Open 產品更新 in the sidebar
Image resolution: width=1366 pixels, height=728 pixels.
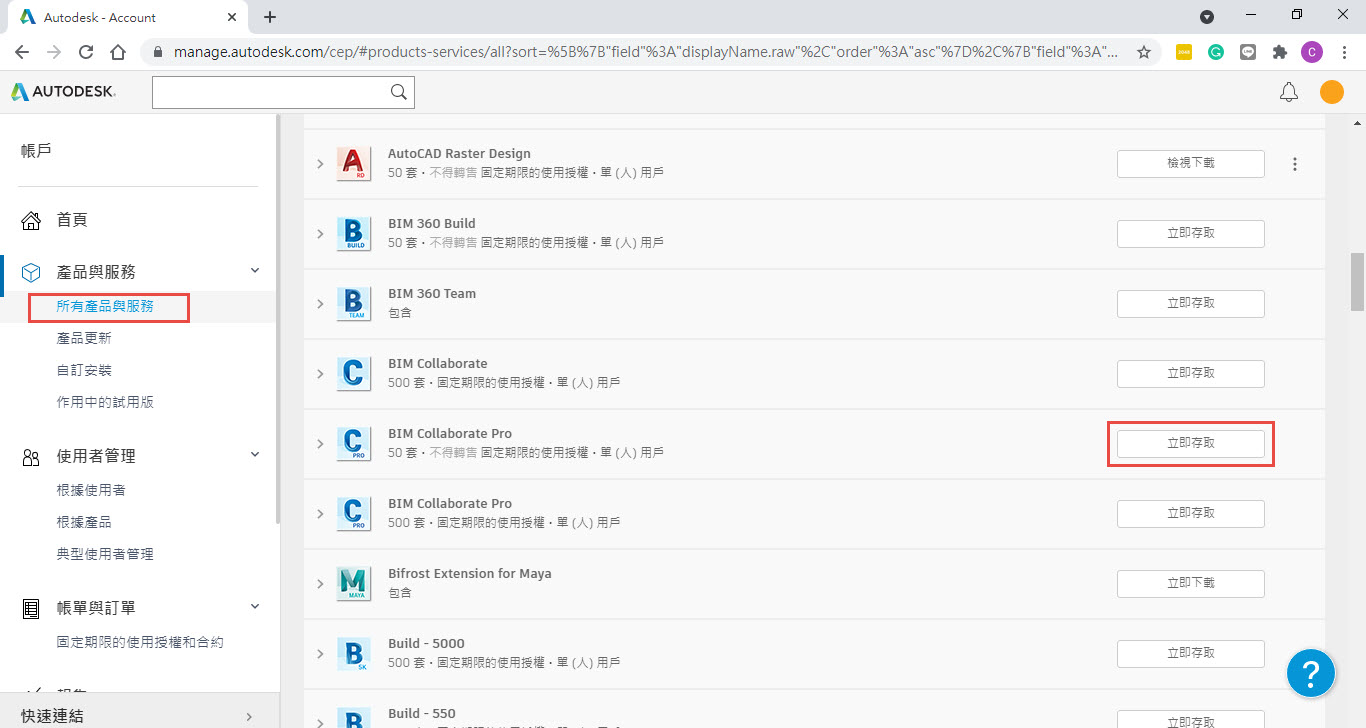pos(84,338)
